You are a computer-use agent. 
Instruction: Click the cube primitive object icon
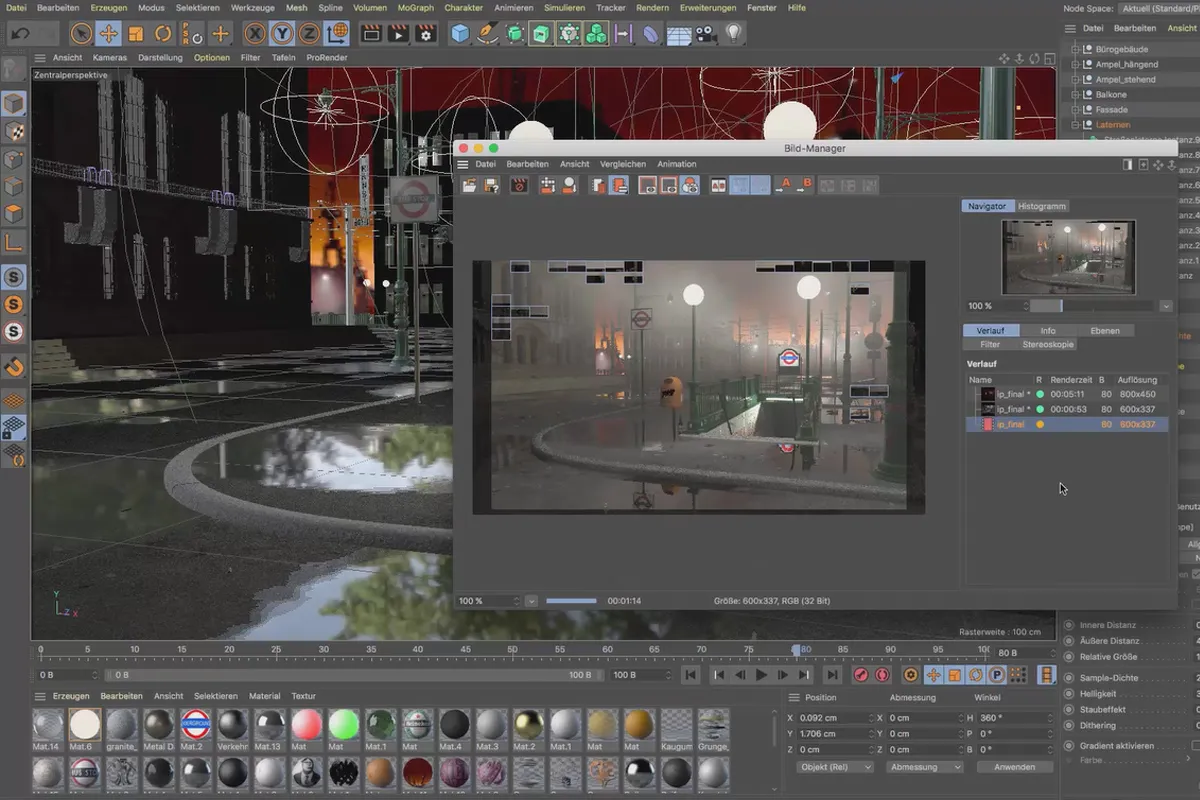[460, 34]
